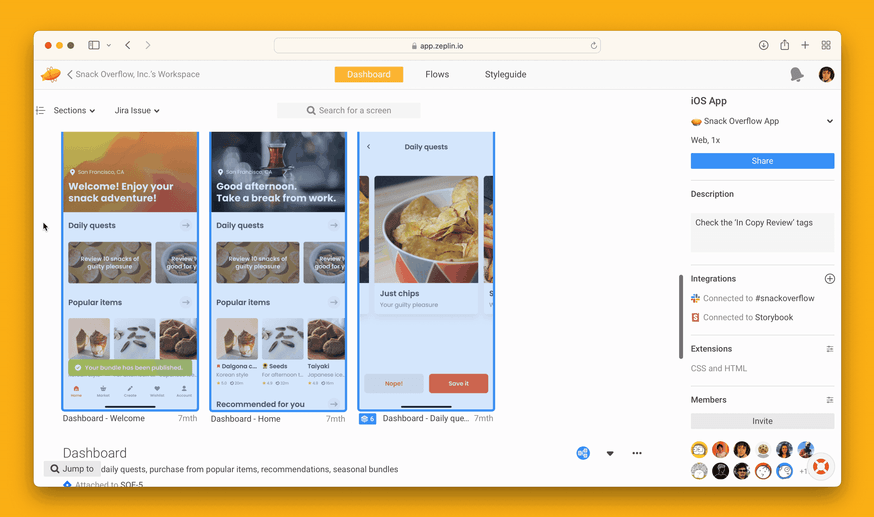The width and height of the screenshot is (874, 517).
Task: Toggle the sections list icon
Action: click(40, 110)
